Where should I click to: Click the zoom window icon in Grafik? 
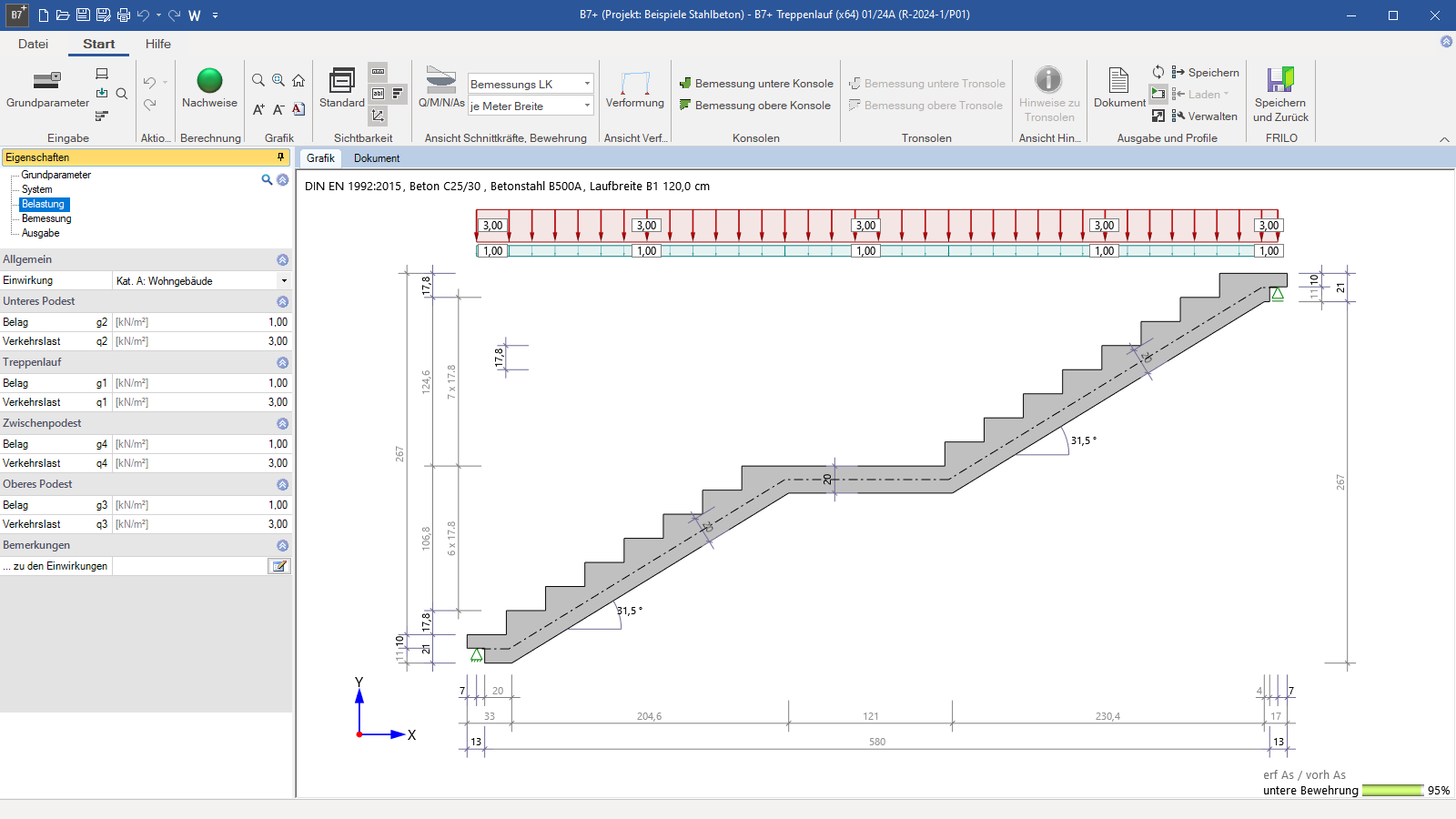[x=278, y=80]
